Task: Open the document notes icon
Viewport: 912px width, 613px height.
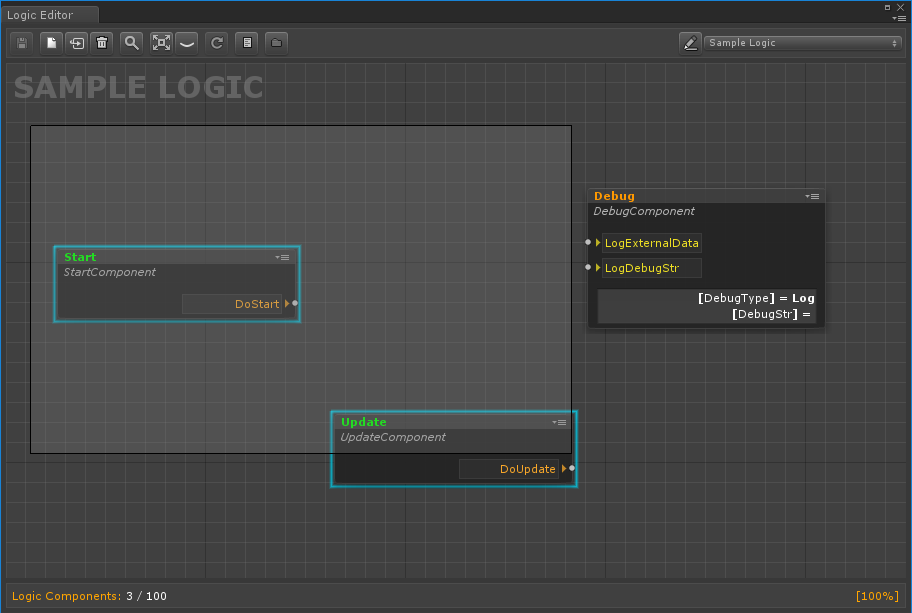Action: coord(247,43)
